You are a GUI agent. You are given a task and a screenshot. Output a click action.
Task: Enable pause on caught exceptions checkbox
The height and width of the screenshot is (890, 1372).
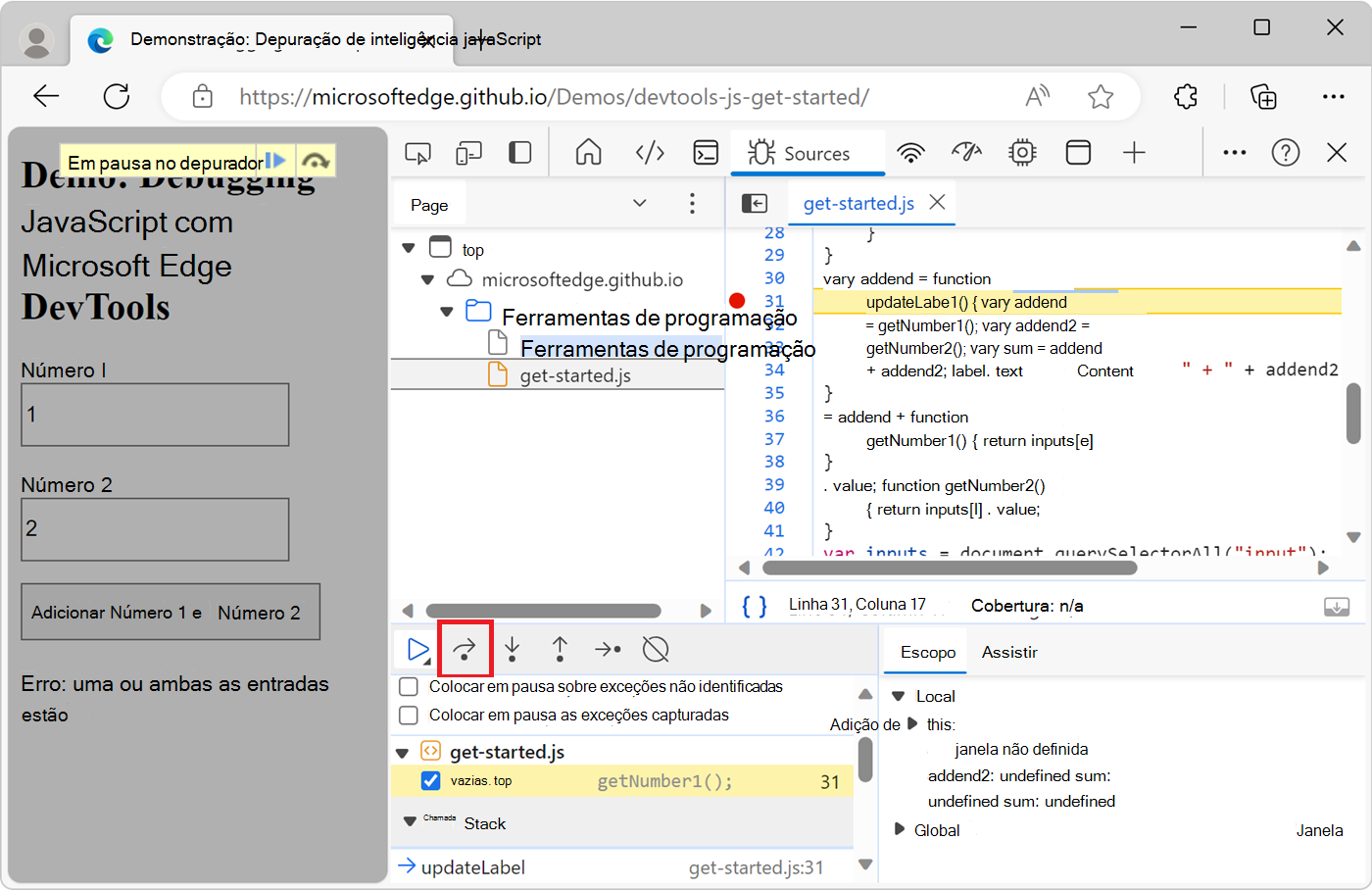point(409,716)
